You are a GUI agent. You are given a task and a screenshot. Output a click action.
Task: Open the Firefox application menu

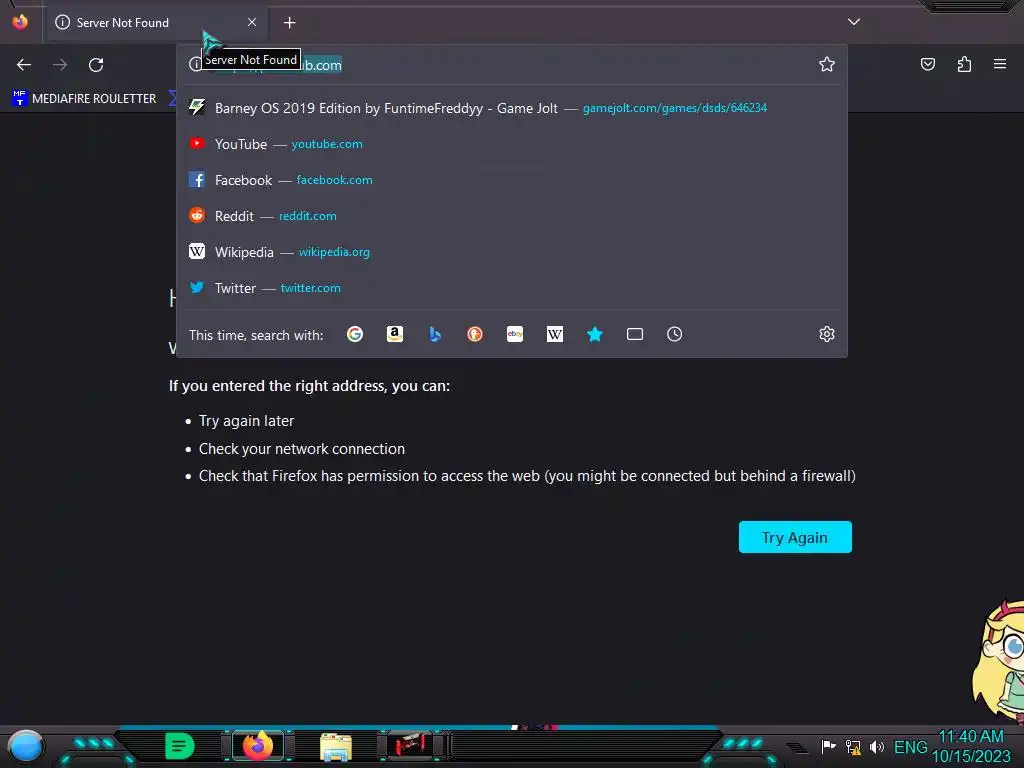tap(1000, 64)
